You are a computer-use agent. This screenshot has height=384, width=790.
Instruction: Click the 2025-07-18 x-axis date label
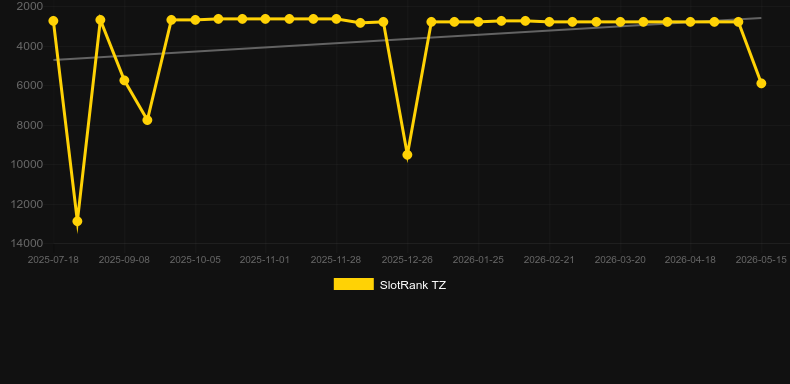tap(53, 260)
